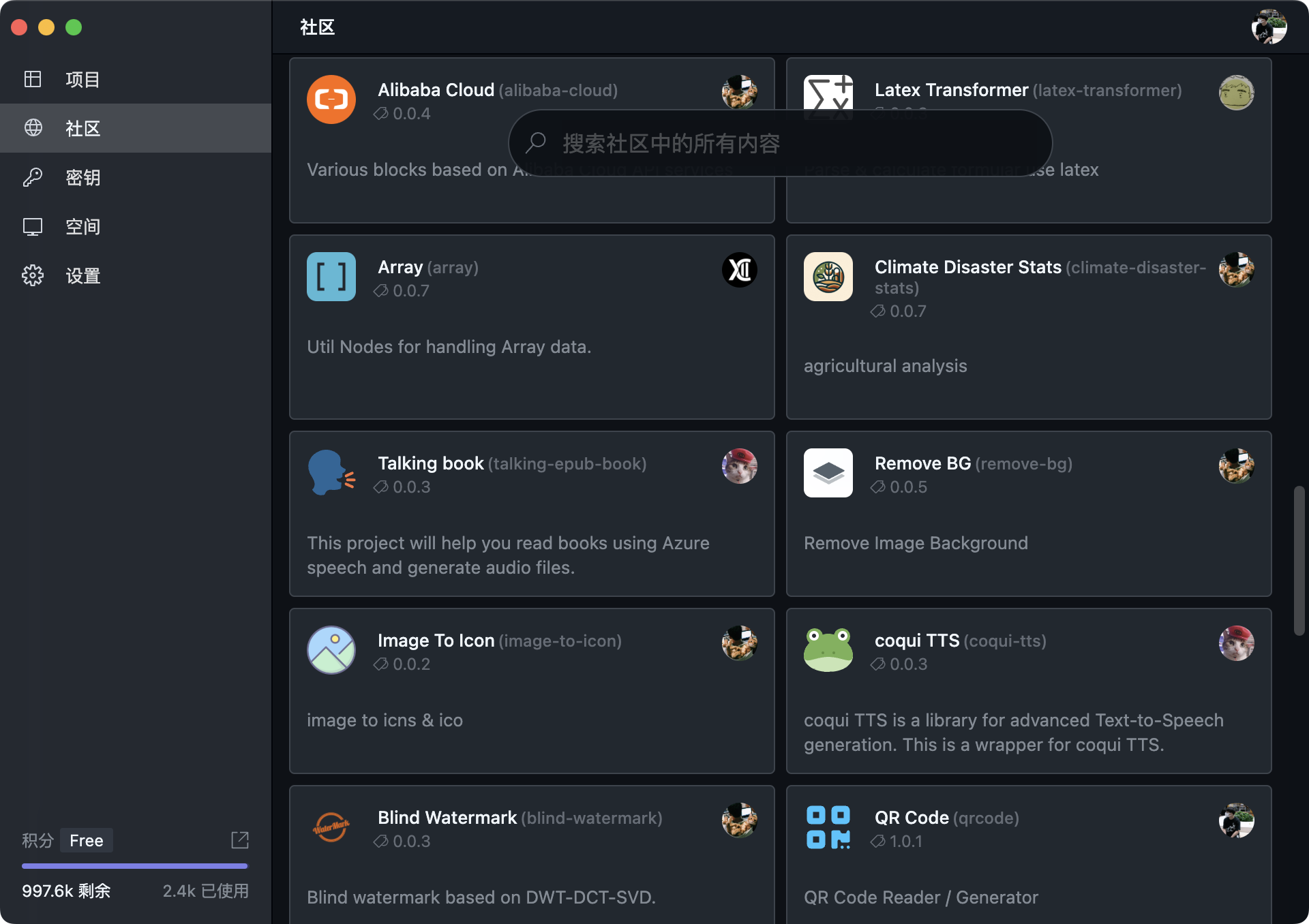Open the credits external link icon

click(240, 840)
